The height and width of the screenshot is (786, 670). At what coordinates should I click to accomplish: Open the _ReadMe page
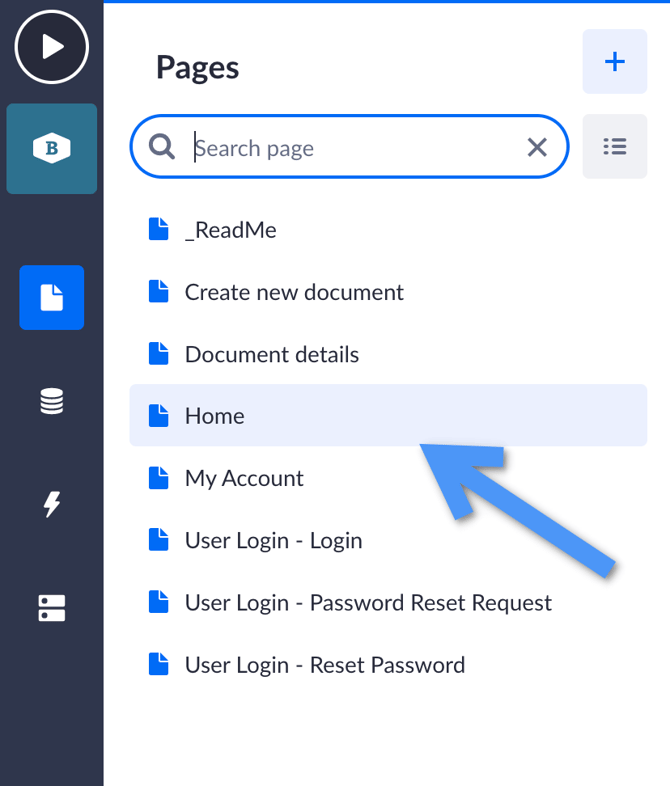click(230, 230)
